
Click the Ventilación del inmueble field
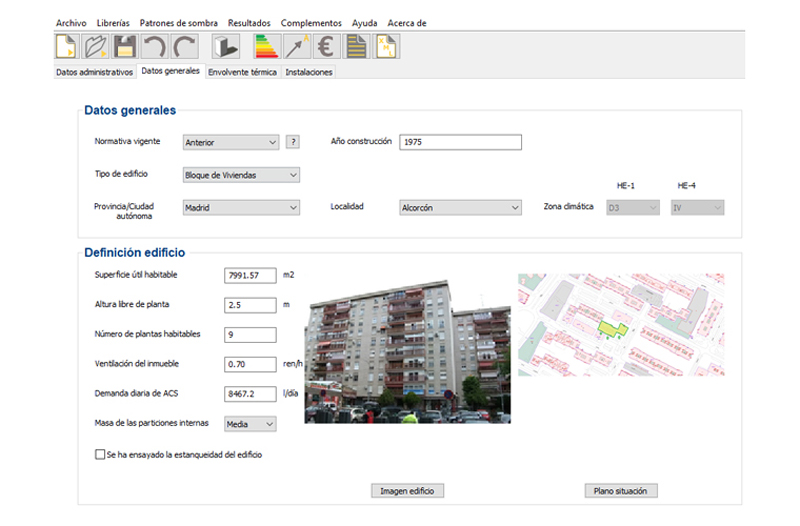tap(251, 364)
